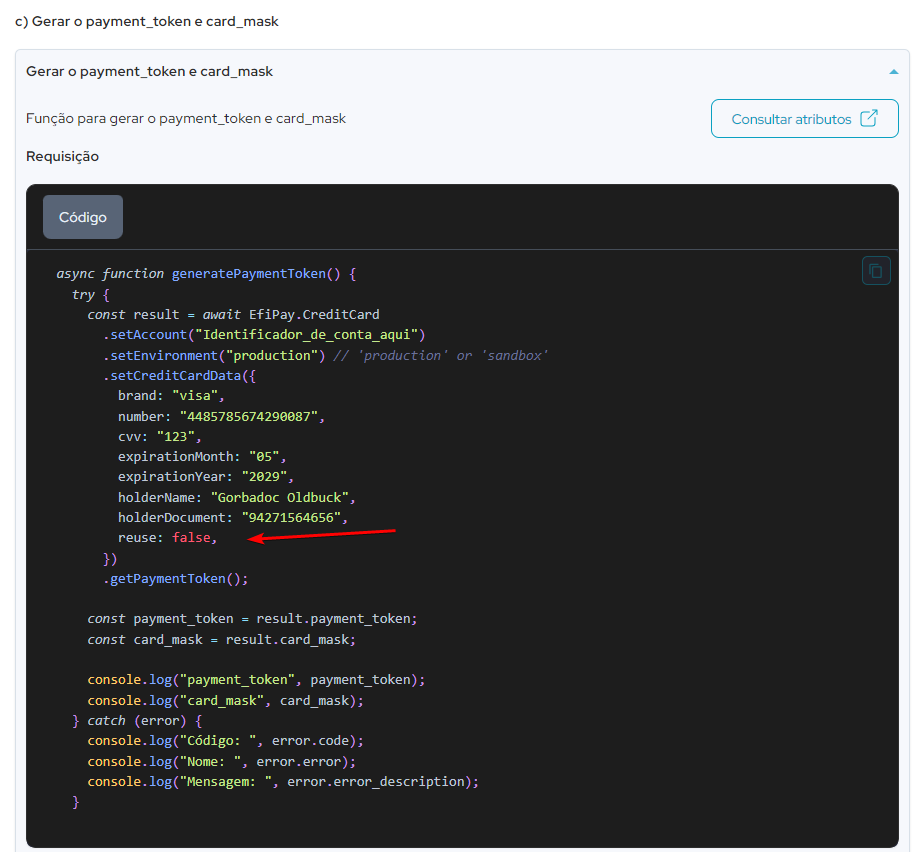Image resolution: width=918 pixels, height=852 pixels.
Task: Click the 'const payment_token = result.payment_token;' line
Action: pos(252,619)
